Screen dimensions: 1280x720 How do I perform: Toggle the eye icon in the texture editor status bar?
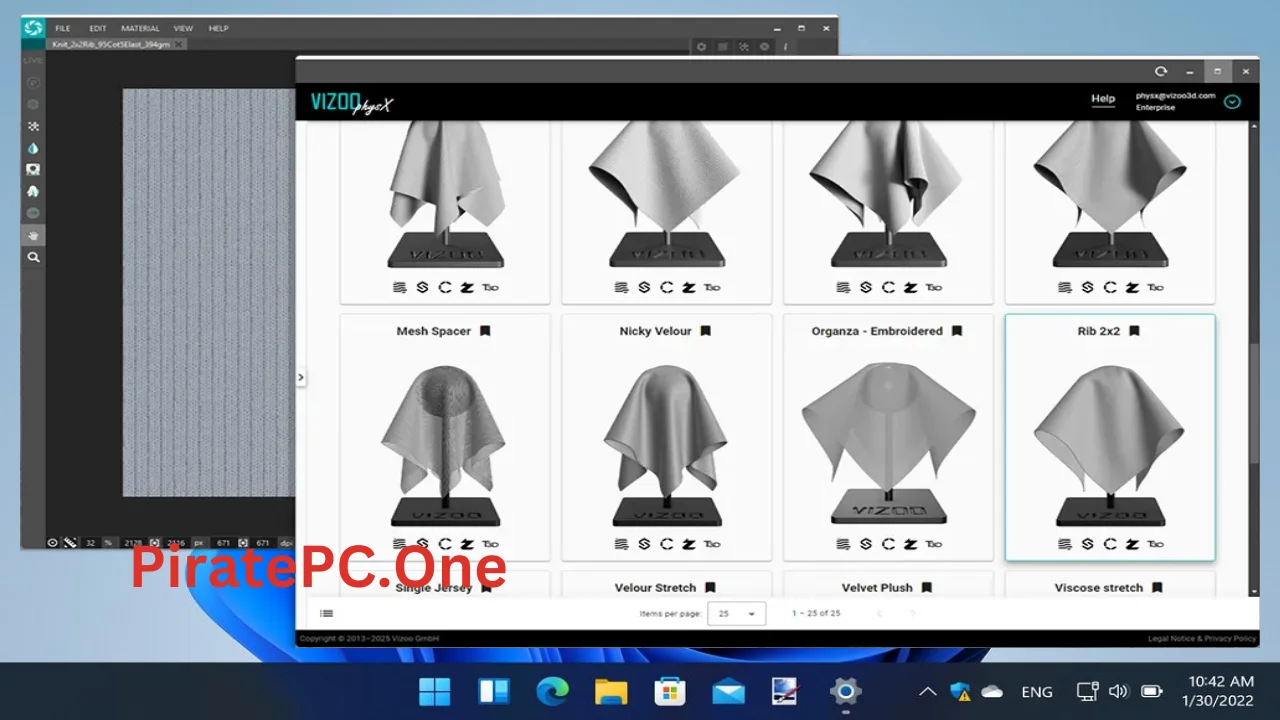click(x=52, y=542)
